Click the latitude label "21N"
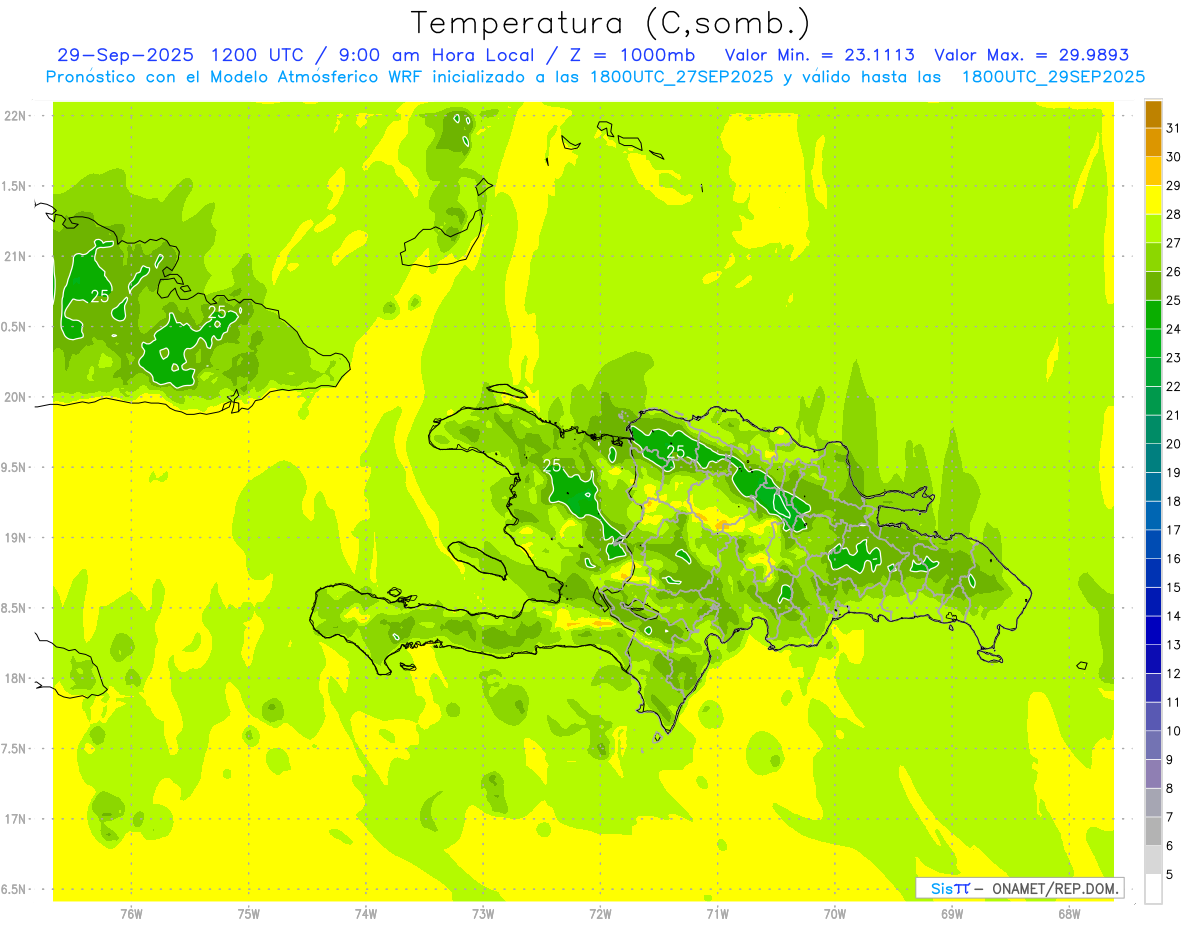Screen dimensions: 1200x927 click(x=15, y=256)
